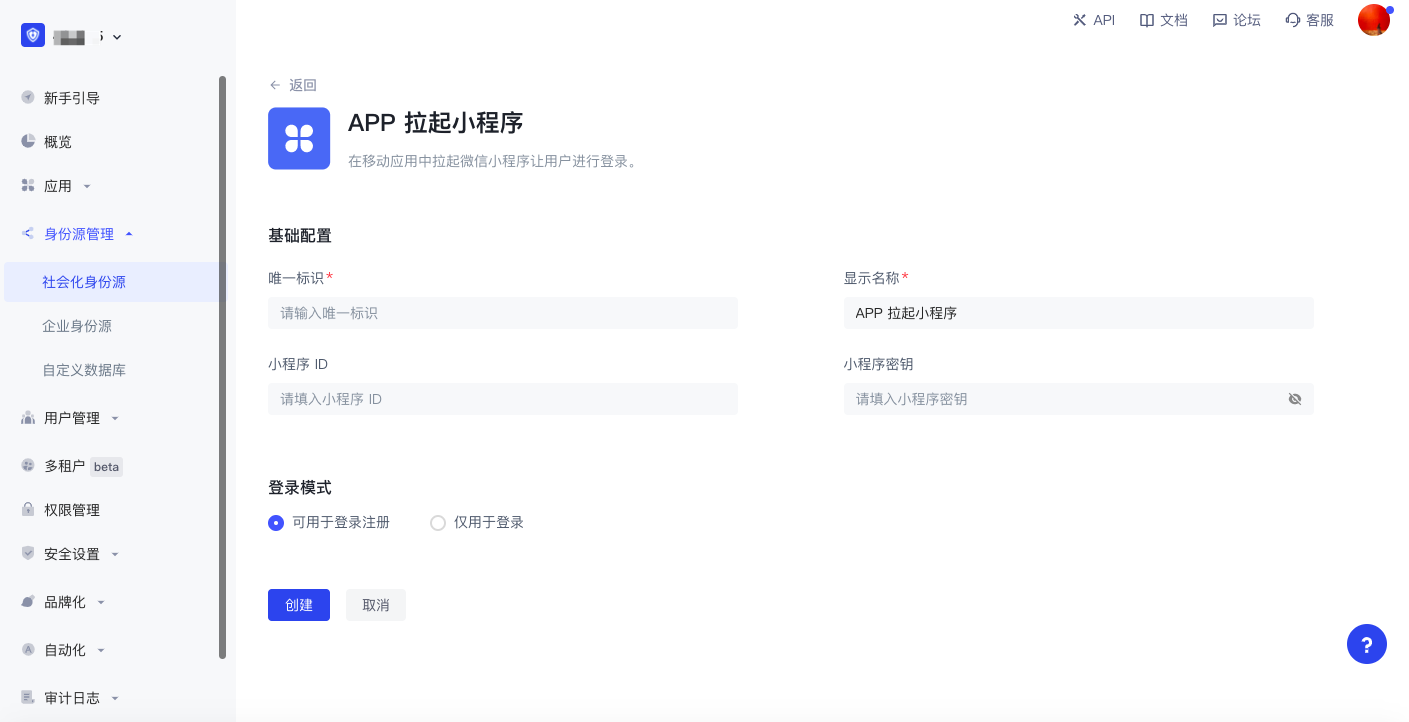Open 企业身份源 in the sidebar
Screen dimensions: 1409x722
[77, 326]
